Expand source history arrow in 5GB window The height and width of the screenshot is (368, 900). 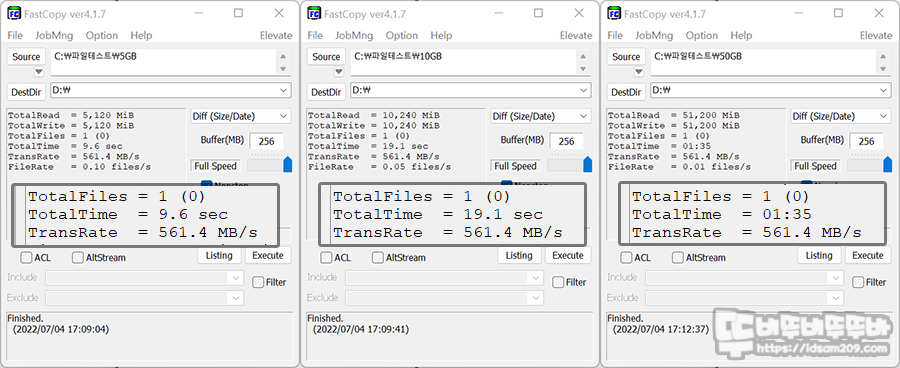pyautogui.click(x=38, y=72)
